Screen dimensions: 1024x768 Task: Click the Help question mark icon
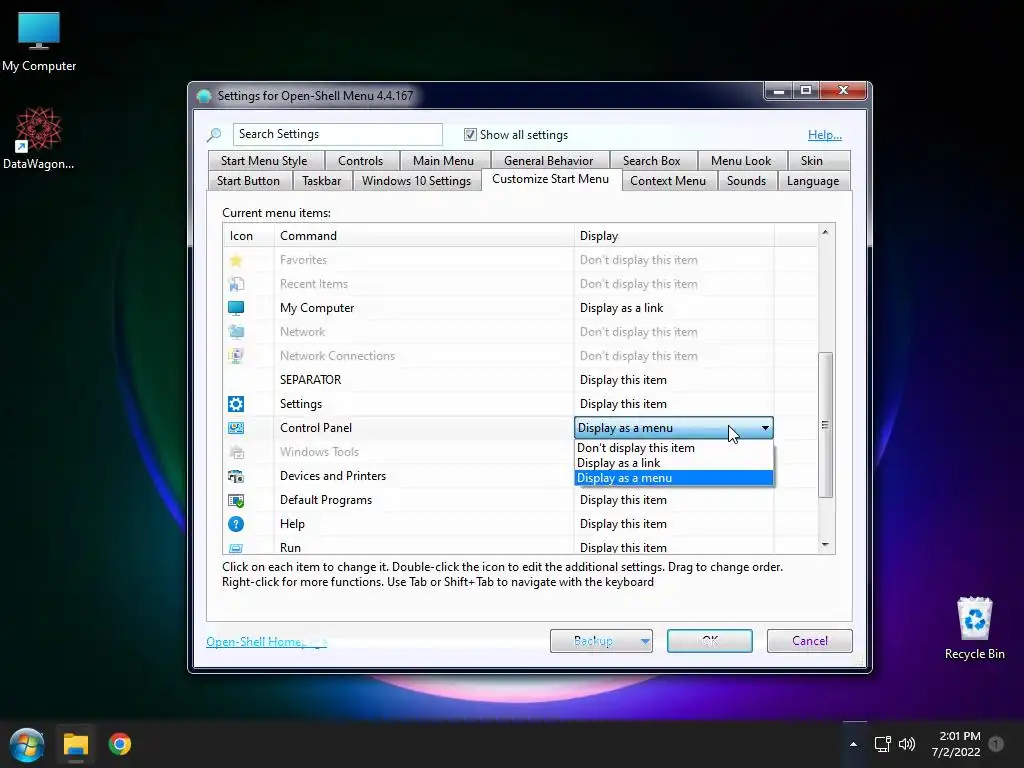click(236, 524)
